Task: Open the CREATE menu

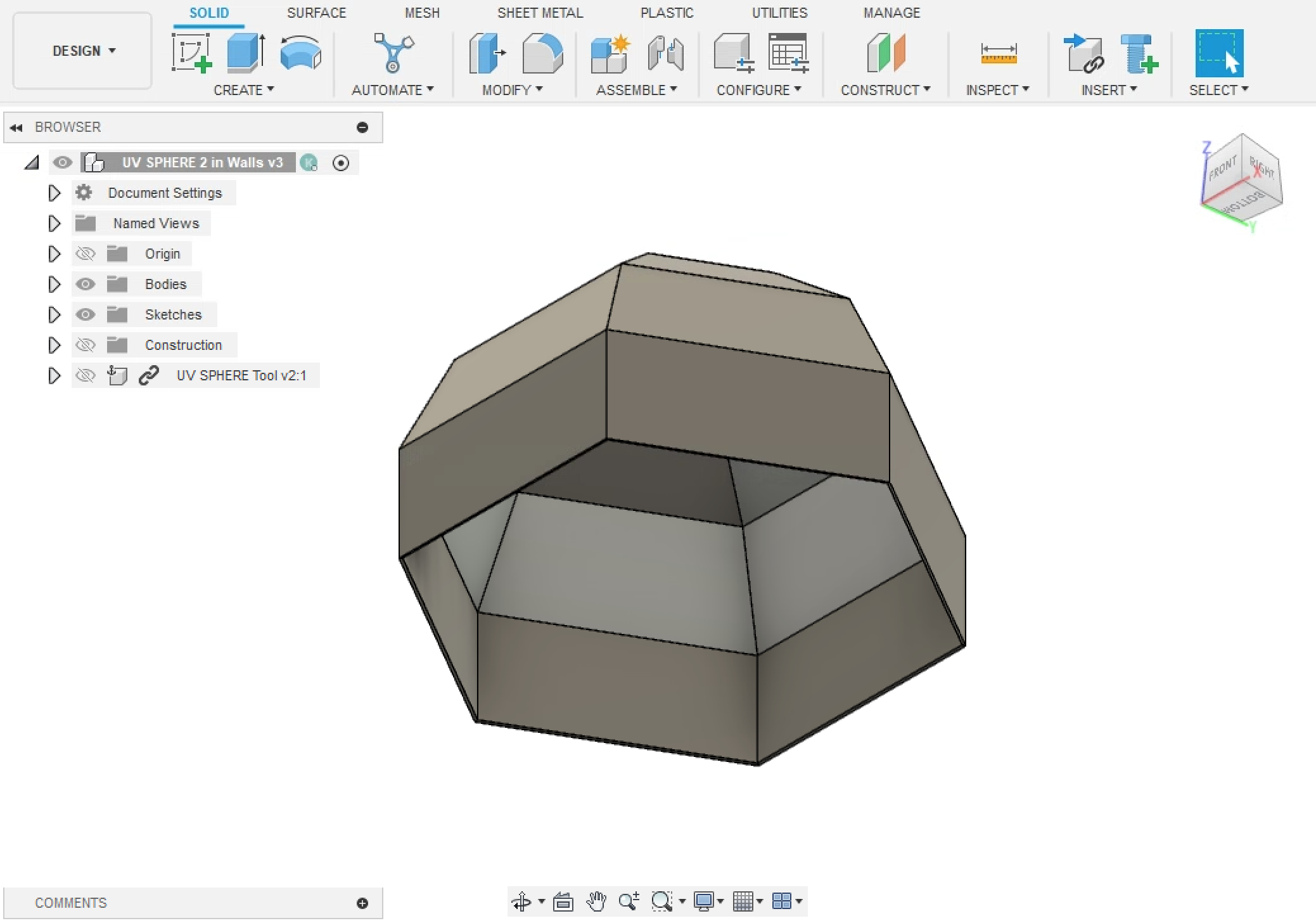Action: point(244,90)
